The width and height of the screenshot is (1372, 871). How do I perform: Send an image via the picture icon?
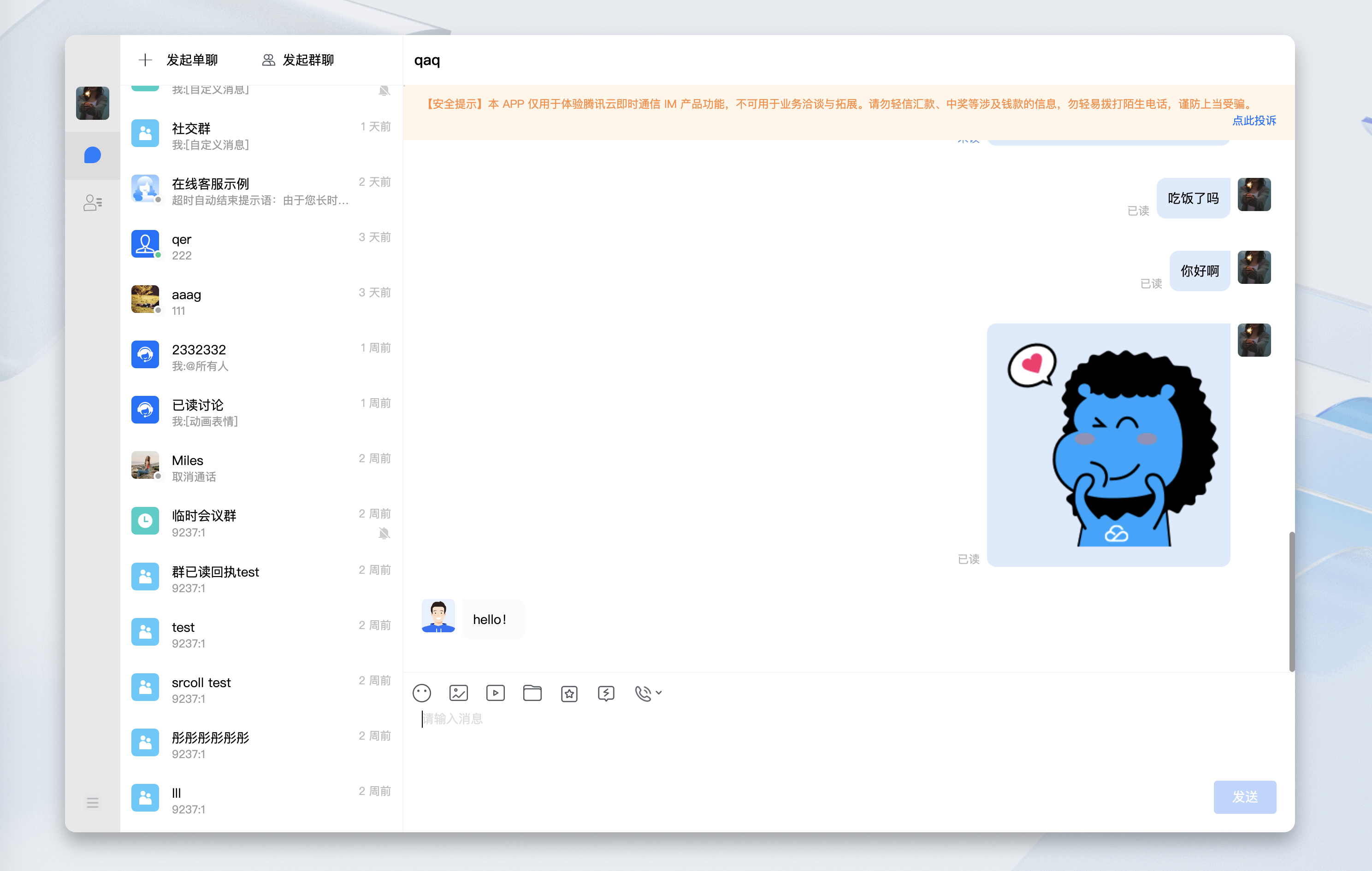point(459,693)
